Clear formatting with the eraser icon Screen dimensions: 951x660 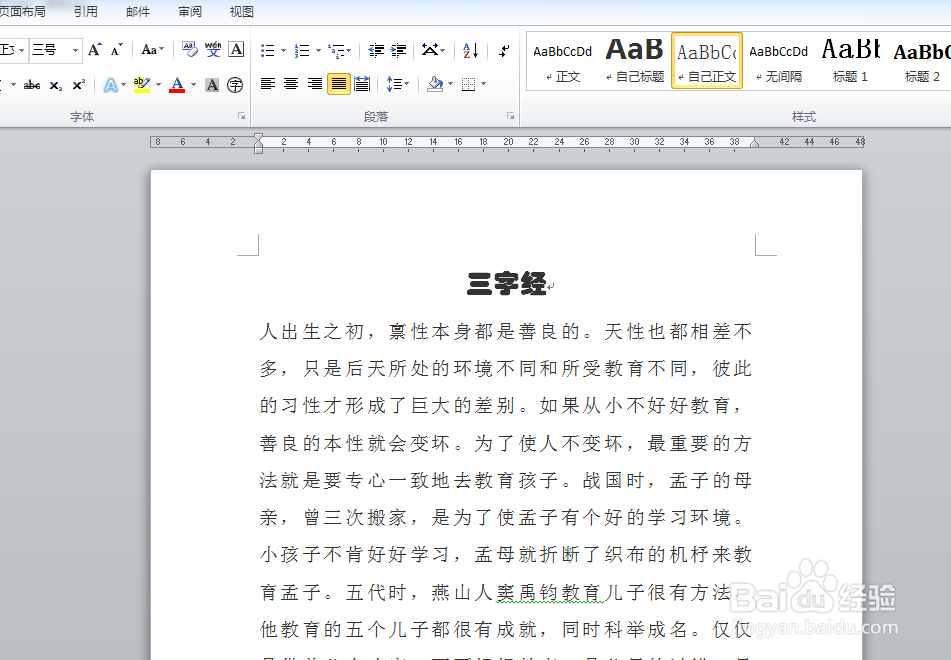click(190, 50)
